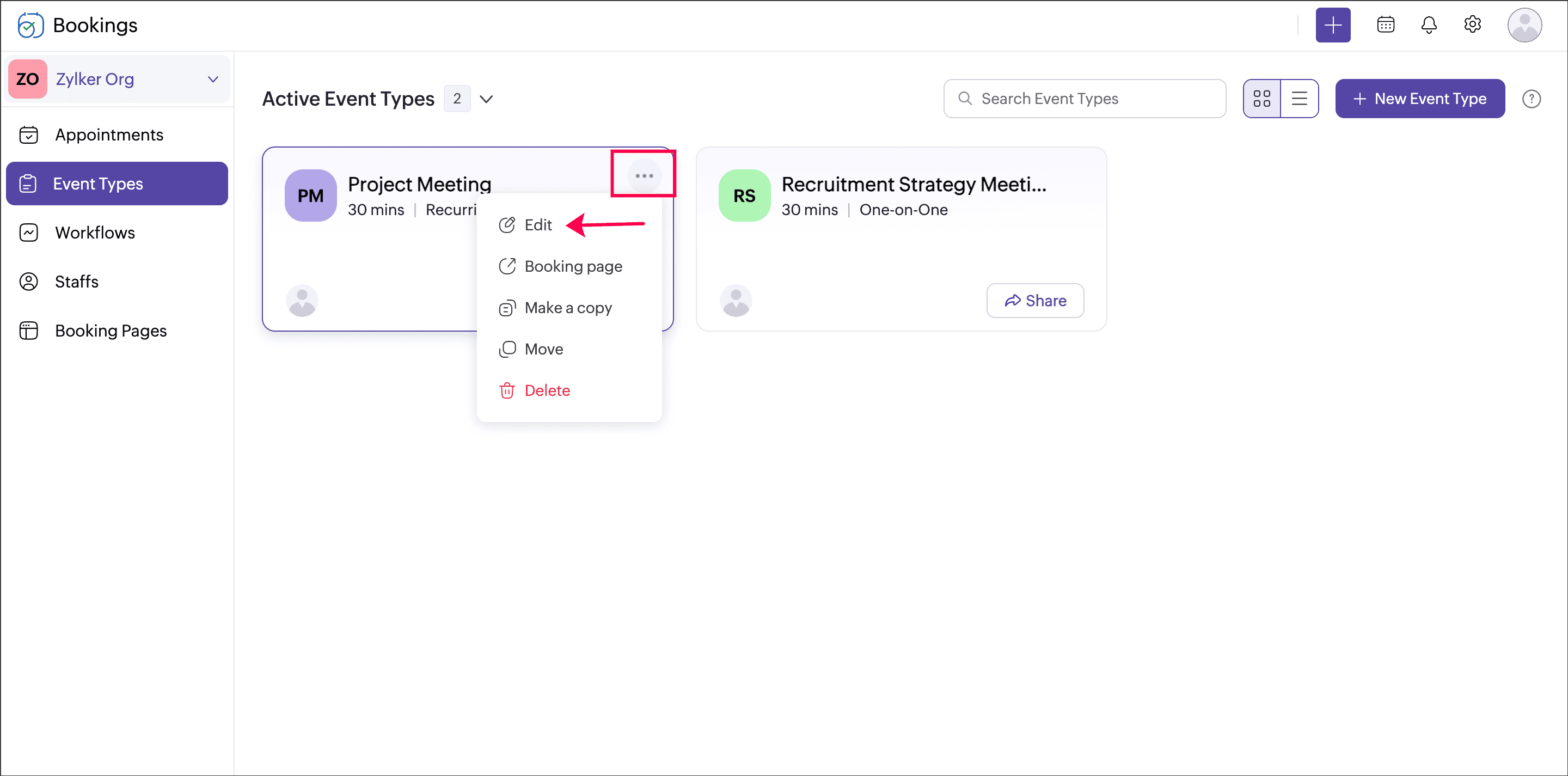Click the Search Event Types field
Viewport: 1568px width, 776px height.
click(1084, 99)
